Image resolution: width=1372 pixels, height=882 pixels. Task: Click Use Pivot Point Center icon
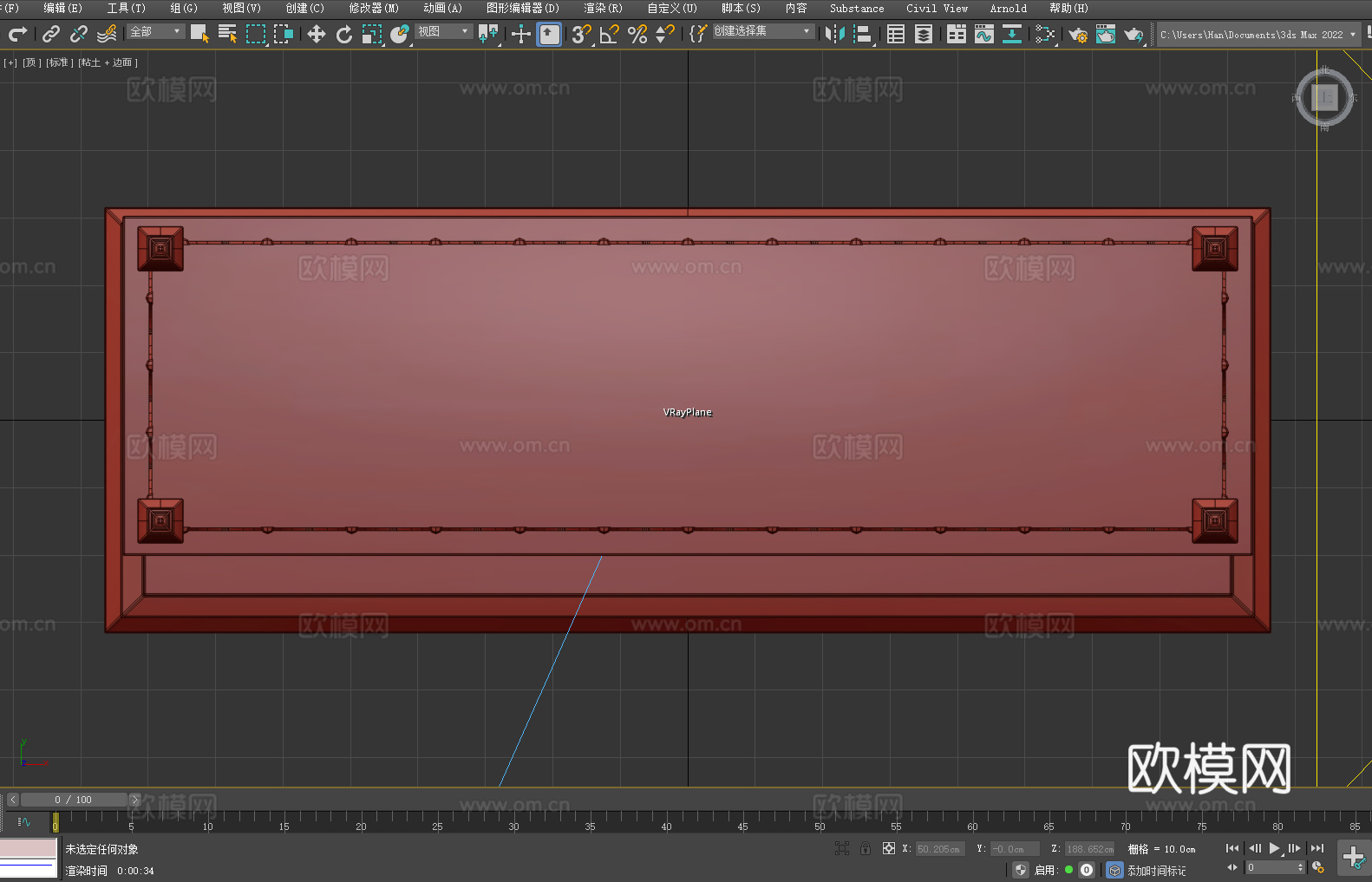point(488,34)
